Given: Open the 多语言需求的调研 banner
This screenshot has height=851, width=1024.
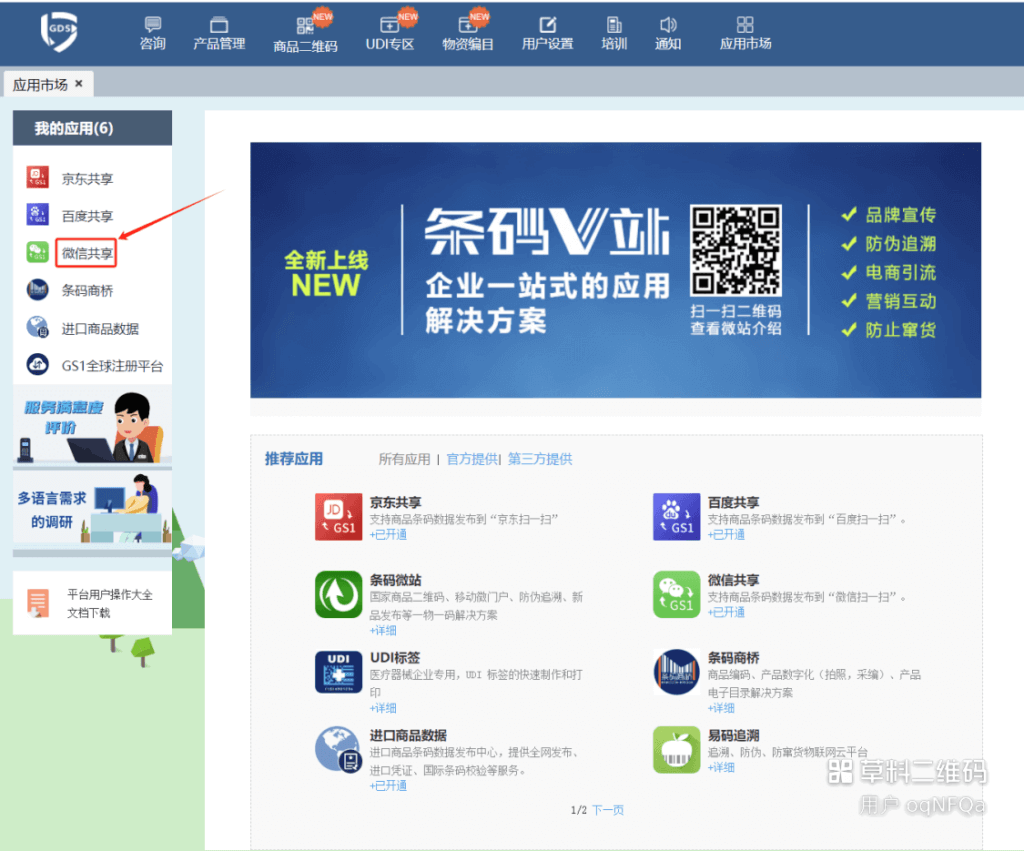Looking at the screenshot, I should pos(92,508).
